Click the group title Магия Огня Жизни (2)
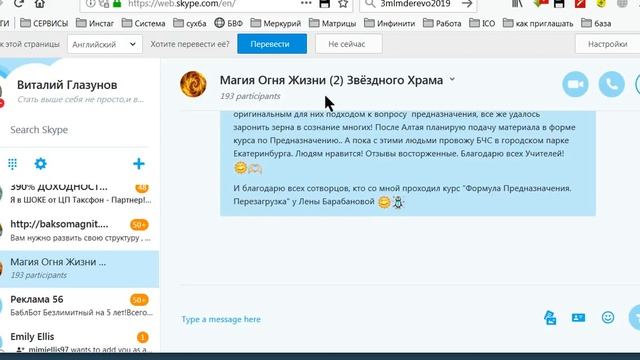Screen dimensions: 640x360 (331, 80)
